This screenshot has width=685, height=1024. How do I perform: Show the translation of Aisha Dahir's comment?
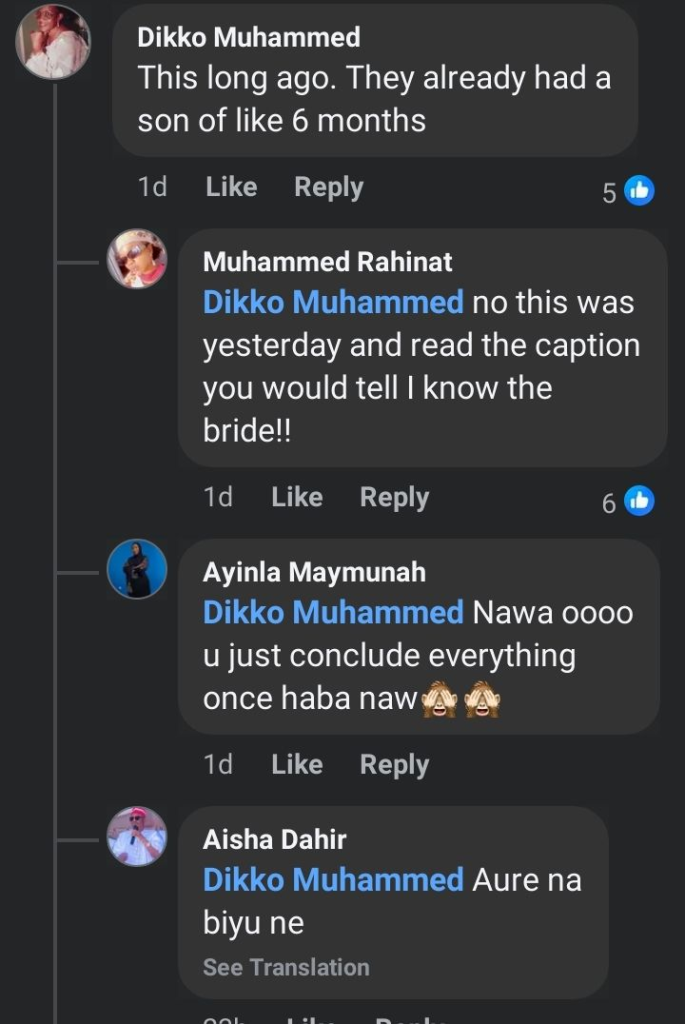coord(286,967)
